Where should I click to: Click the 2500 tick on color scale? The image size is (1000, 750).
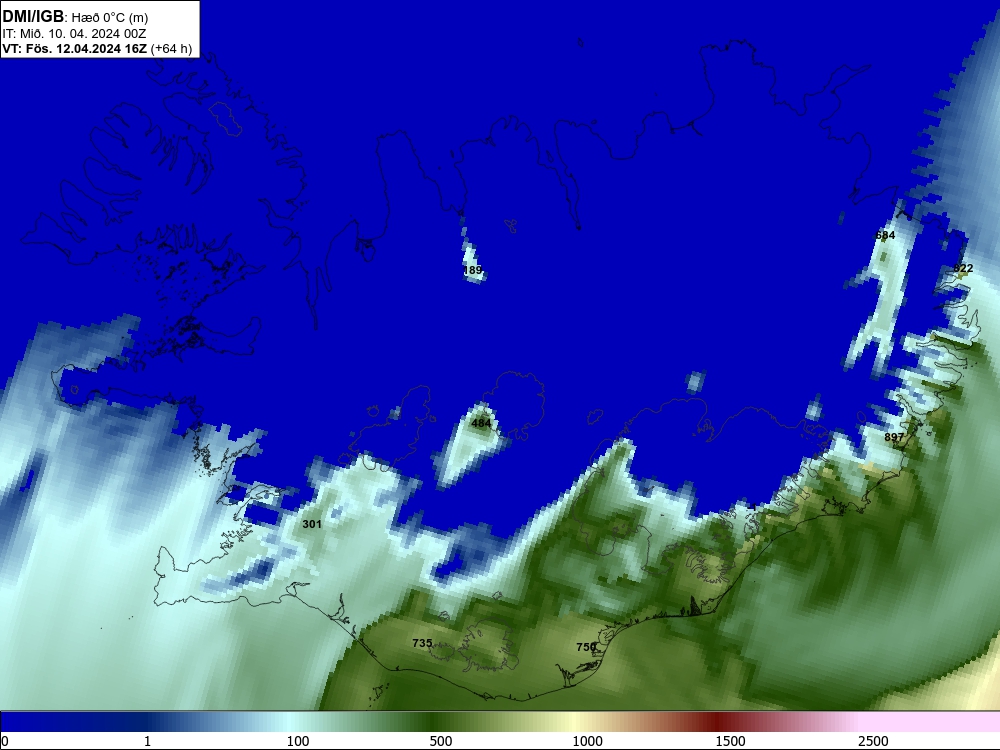pos(873,741)
